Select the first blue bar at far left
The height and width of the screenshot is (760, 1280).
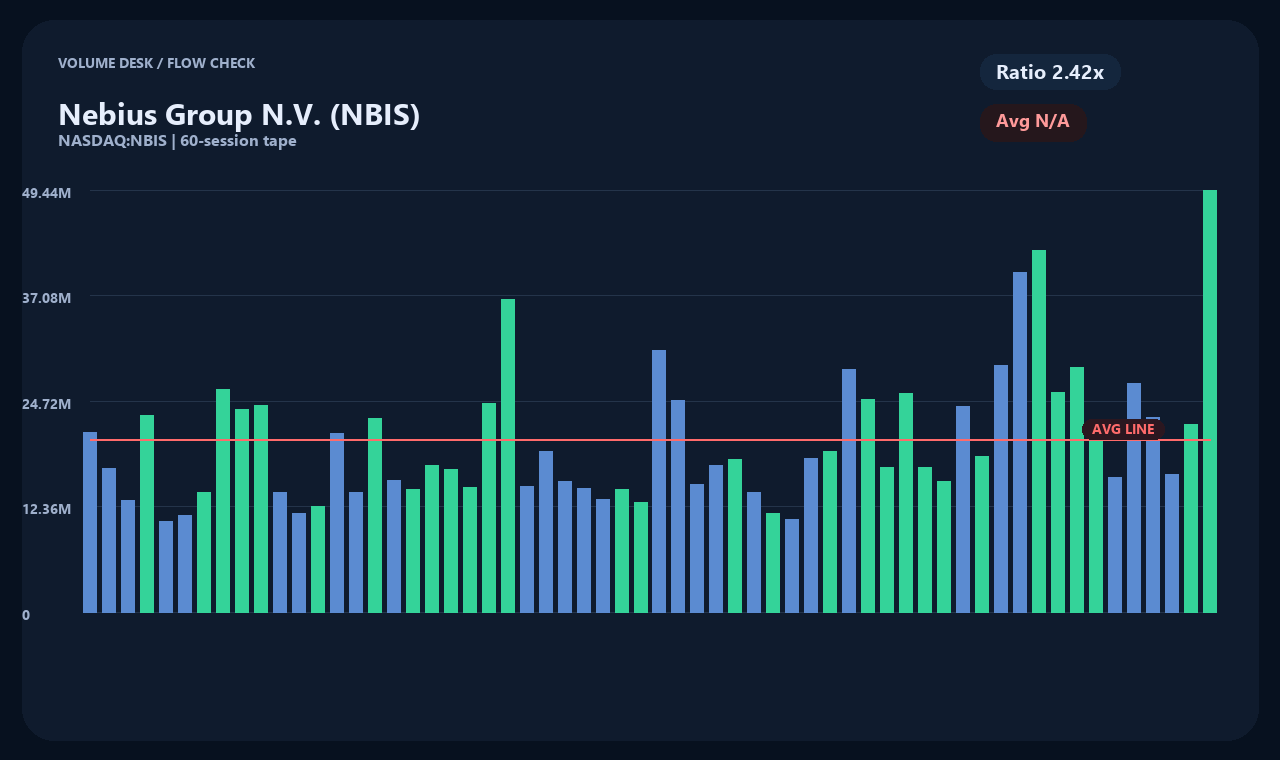90,522
